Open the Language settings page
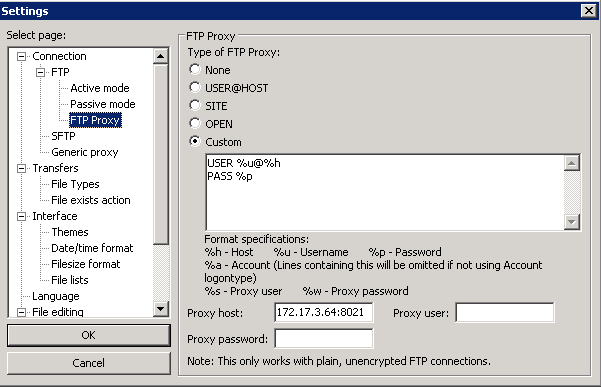The height and width of the screenshot is (387, 601). point(56,296)
